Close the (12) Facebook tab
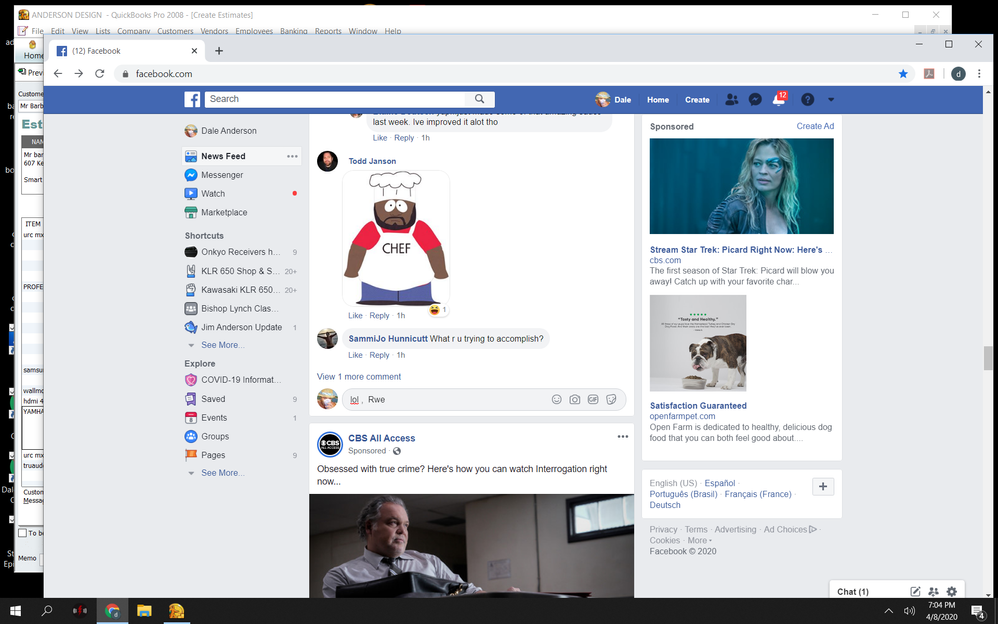Viewport: 998px width, 624px height. pos(194,51)
